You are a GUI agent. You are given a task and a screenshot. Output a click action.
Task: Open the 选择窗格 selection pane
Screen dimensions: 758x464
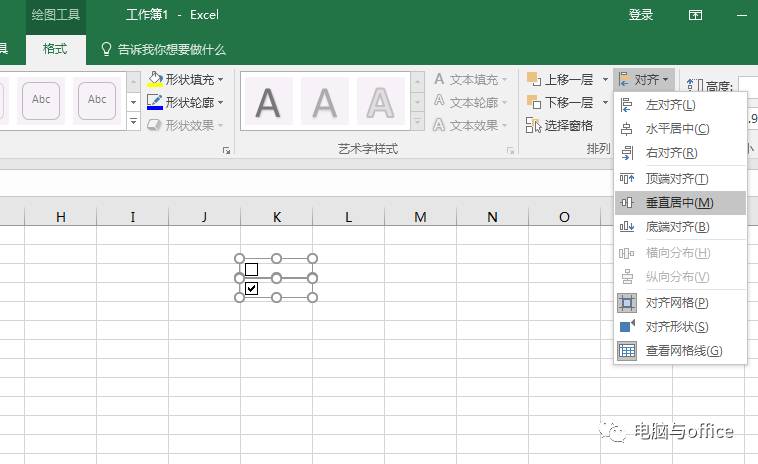(x=559, y=126)
